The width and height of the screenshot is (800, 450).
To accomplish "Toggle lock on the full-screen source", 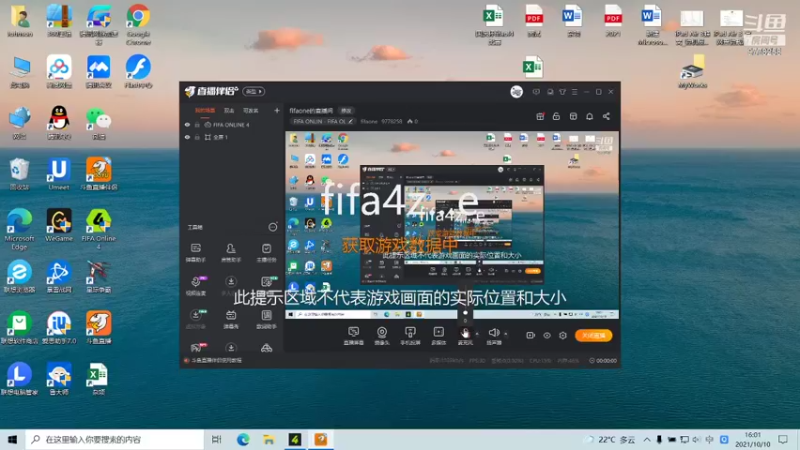I will [197, 137].
